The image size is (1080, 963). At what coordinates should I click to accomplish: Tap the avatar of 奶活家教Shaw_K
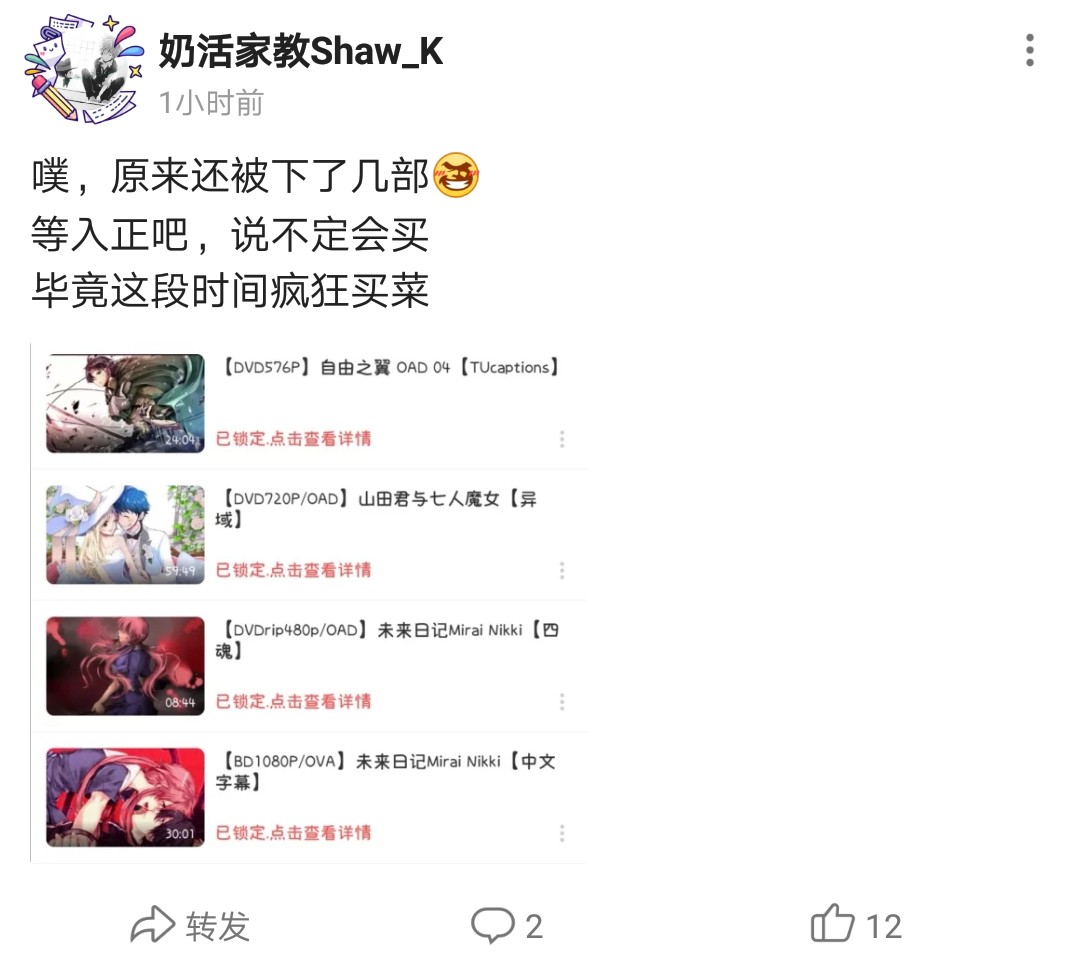pos(83,69)
